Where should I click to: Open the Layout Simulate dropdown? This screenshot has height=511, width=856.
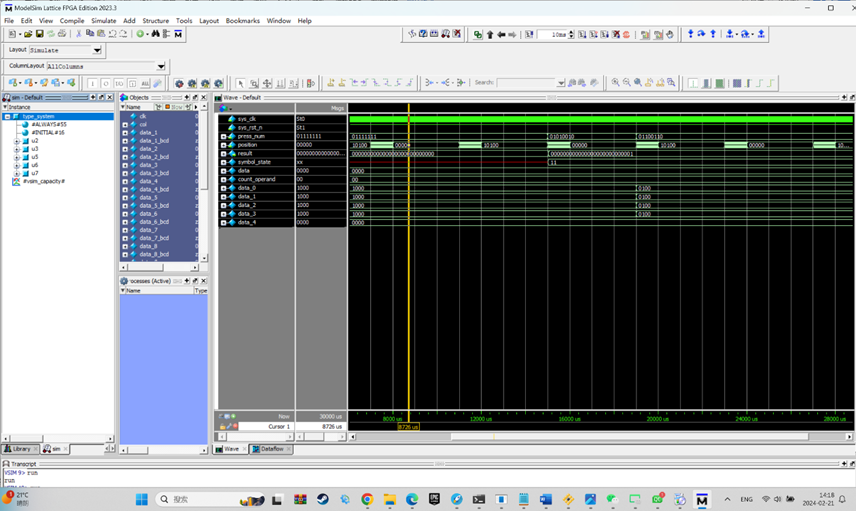click(97, 50)
